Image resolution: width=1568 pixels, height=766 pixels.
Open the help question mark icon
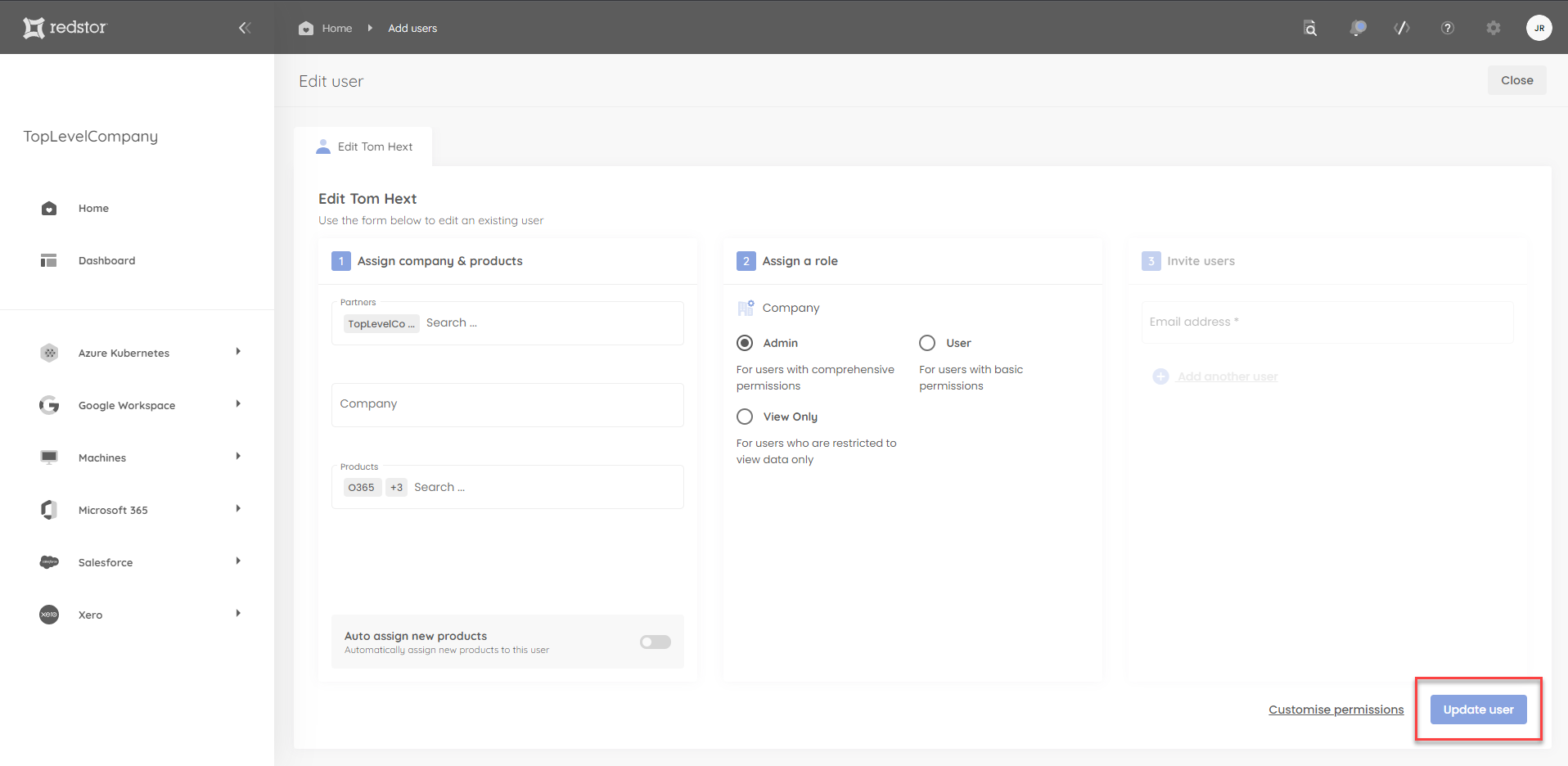[1448, 28]
